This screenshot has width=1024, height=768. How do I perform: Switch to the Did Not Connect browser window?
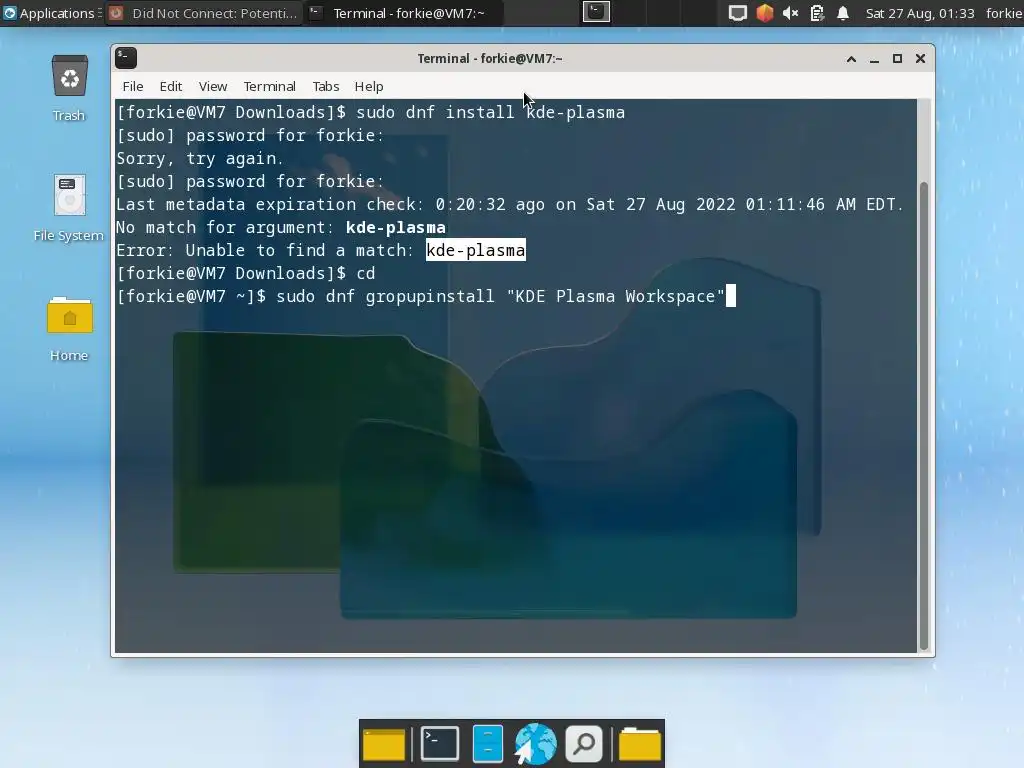pos(204,13)
